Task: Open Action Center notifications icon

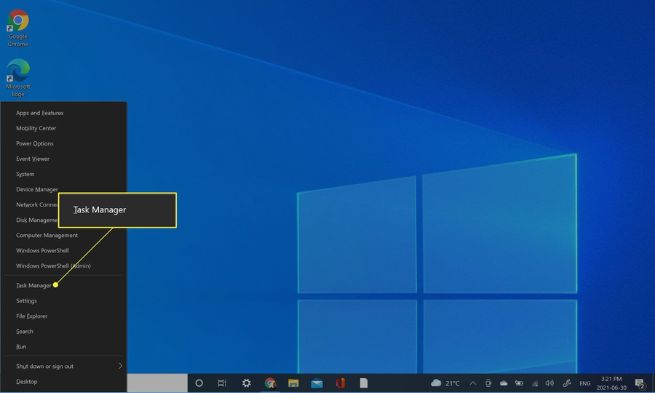Action: [x=640, y=383]
